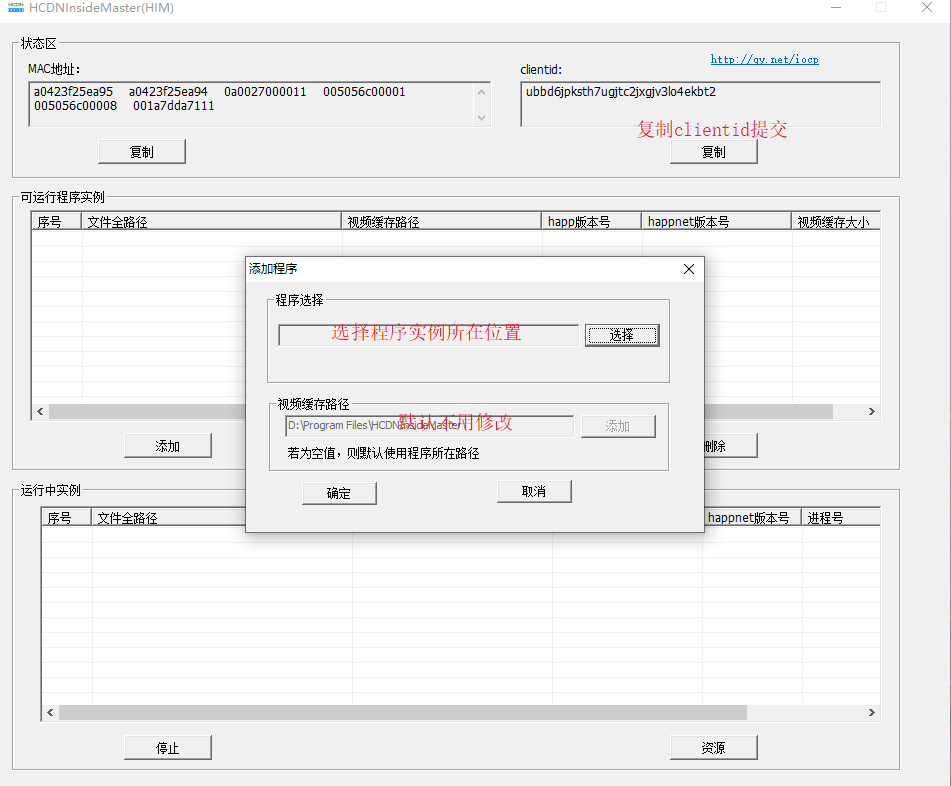This screenshot has width=951, height=786.
Task: Click the disabled 添加 button in dialog
Action: 618,426
